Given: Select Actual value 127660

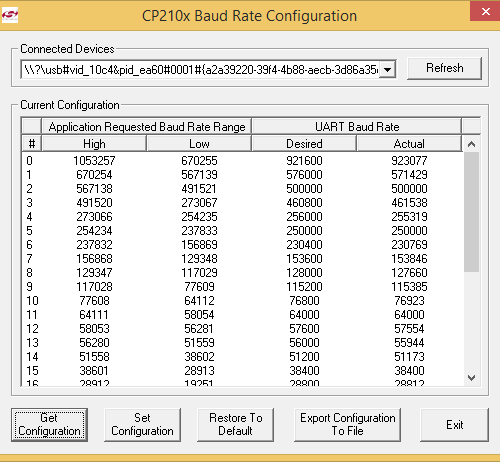Looking at the screenshot, I should 409,273.
